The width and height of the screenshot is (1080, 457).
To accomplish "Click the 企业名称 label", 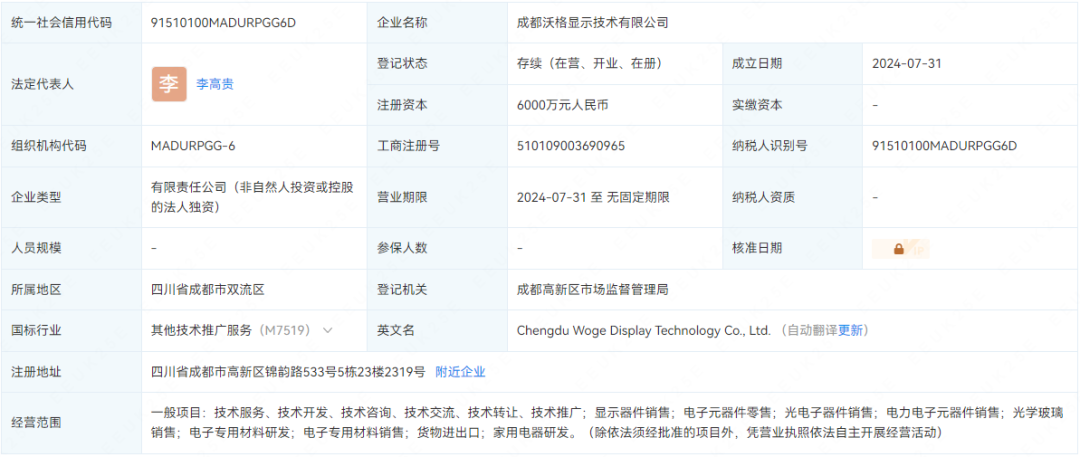I will coord(402,22).
